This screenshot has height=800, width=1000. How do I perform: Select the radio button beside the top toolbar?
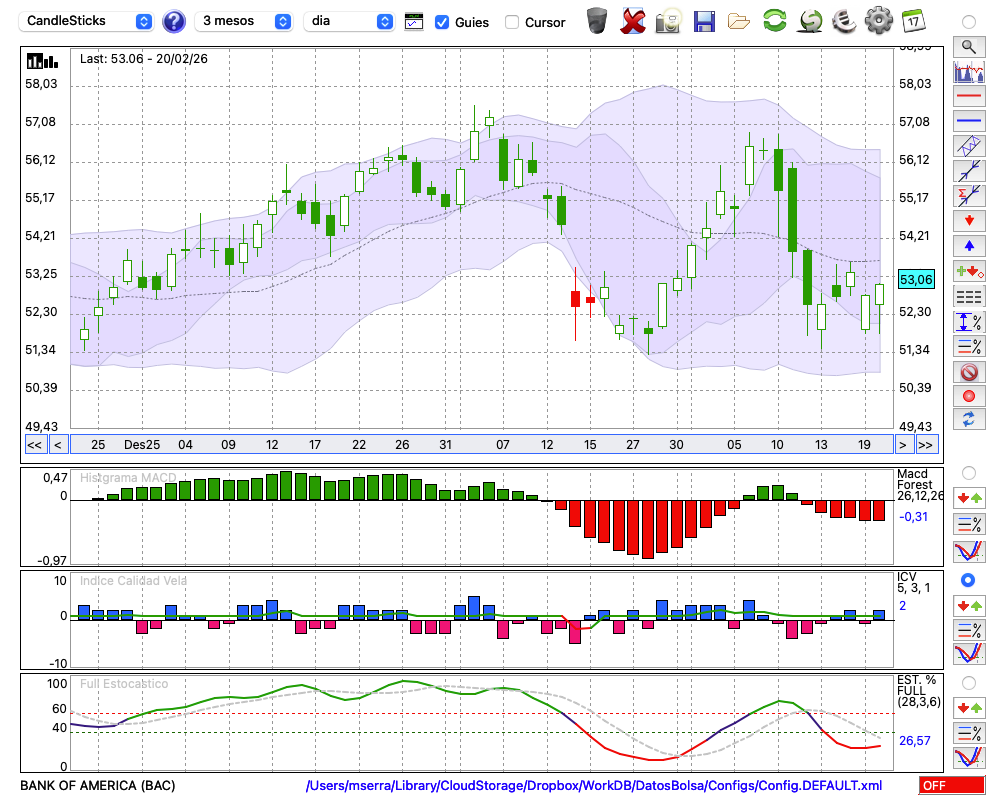969,22
